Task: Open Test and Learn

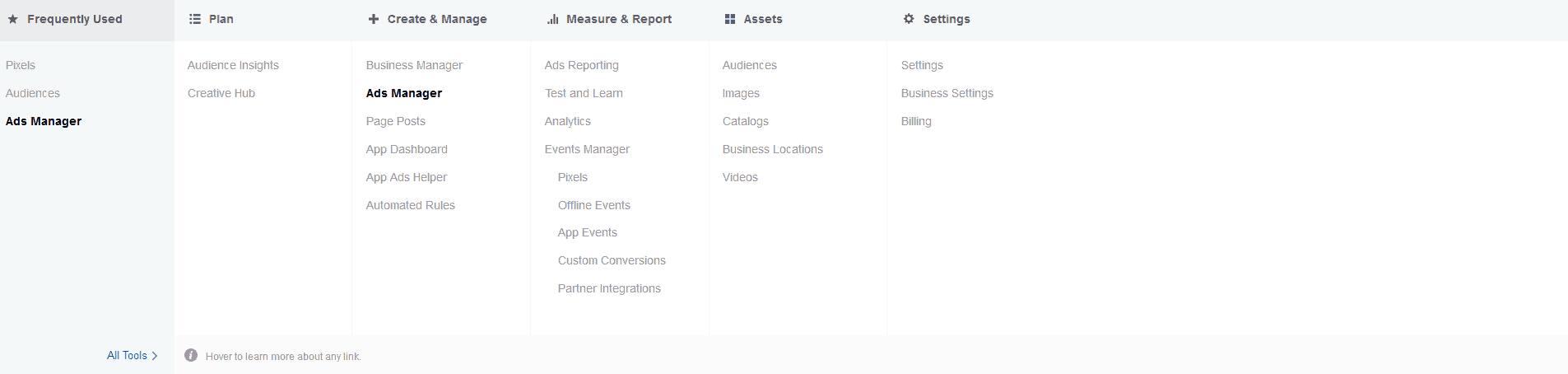Action: [x=584, y=93]
